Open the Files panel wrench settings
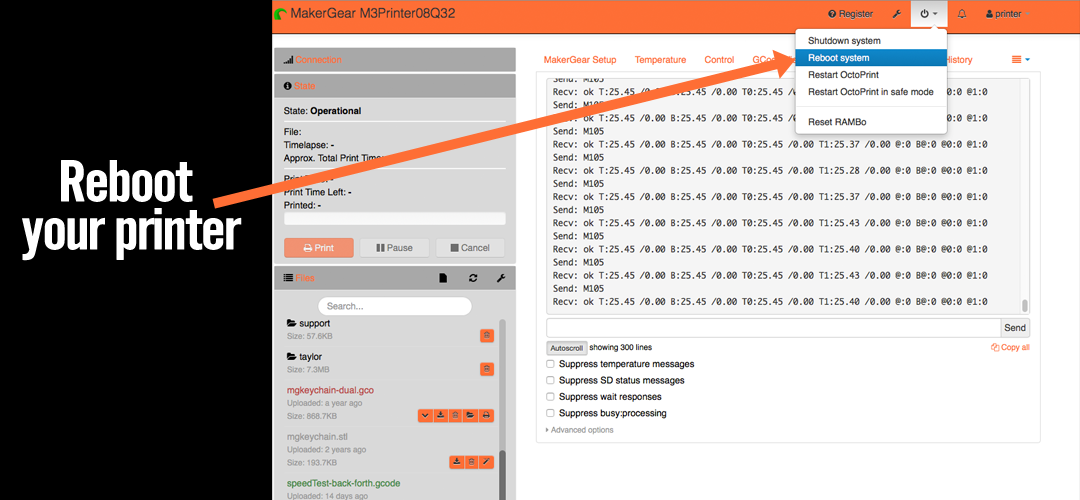This screenshot has height=500, width=1080. (501, 278)
